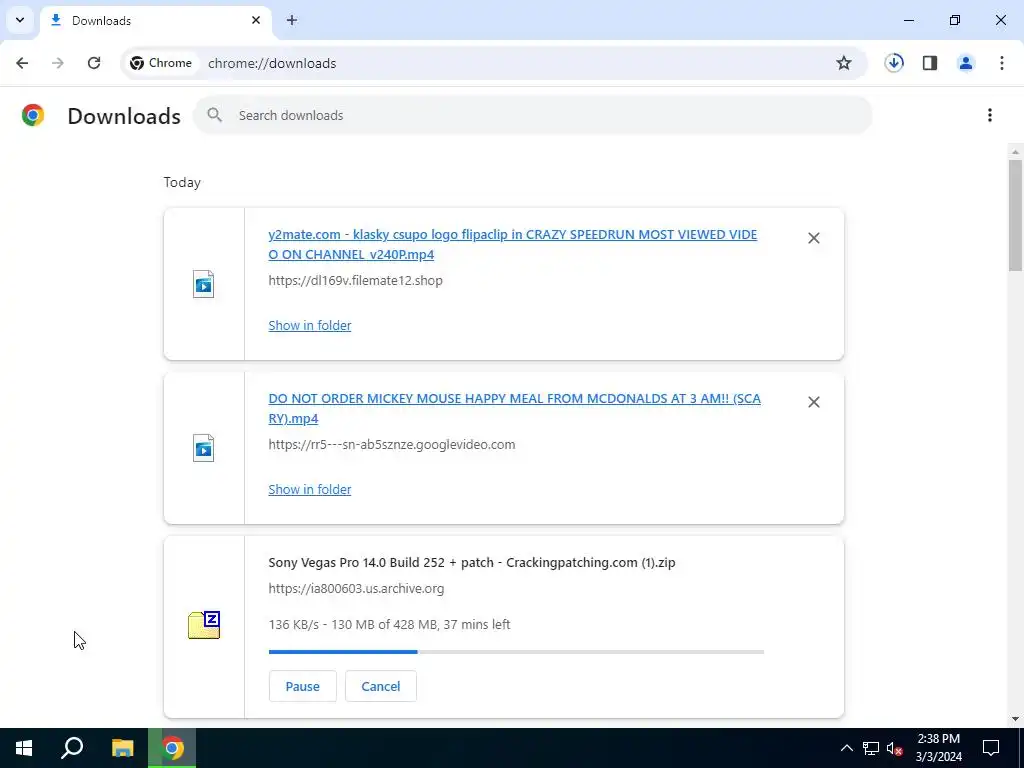Open Windows taskbar search
This screenshot has height=768, width=1024.
[72, 748]
